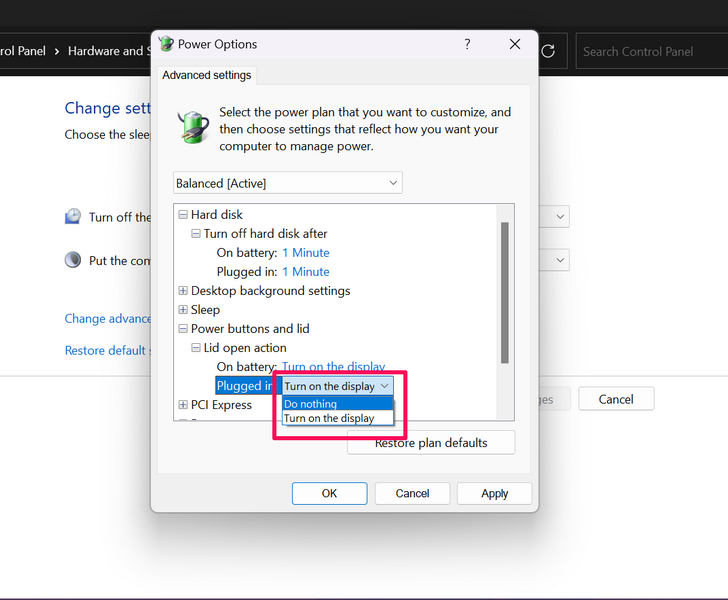Click the settings tree vertical scrollbar
The image size is (728, 600).
[504, 292]
